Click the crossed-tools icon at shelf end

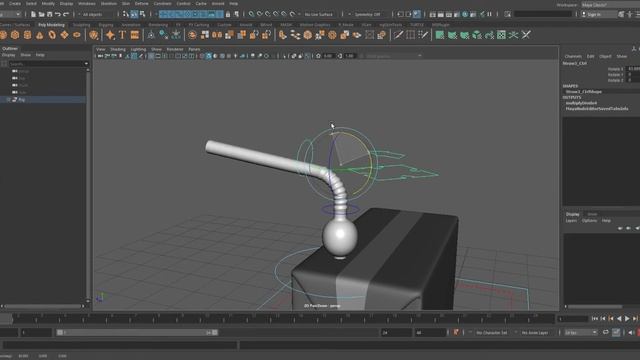point(526,35)
